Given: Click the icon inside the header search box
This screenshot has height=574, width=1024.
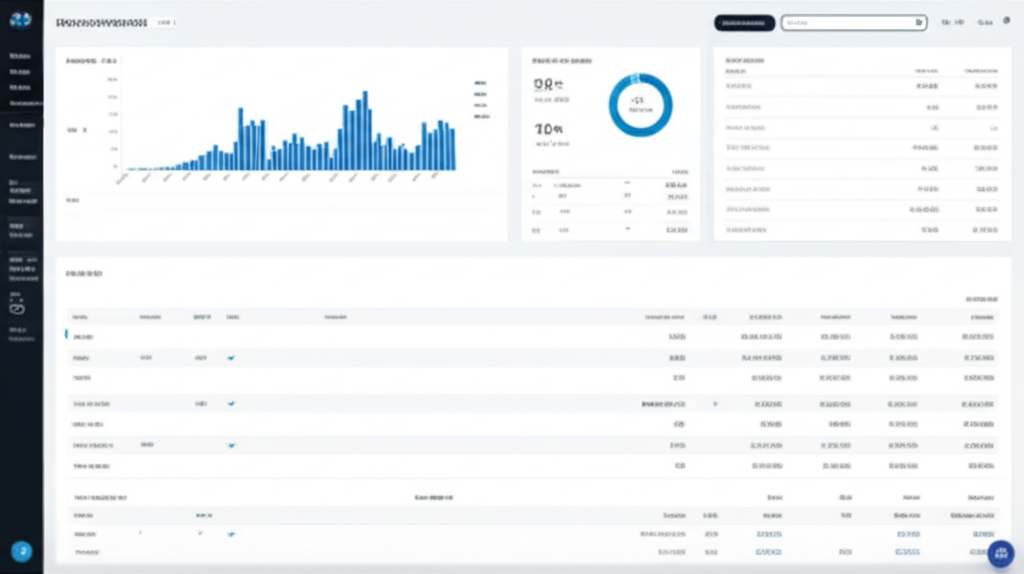Looking at the screenshot, I should [x=919, y=22].
